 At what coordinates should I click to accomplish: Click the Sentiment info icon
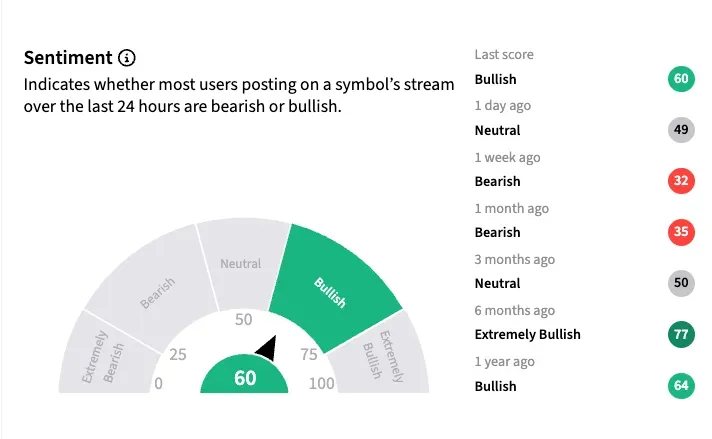[127, 58]
